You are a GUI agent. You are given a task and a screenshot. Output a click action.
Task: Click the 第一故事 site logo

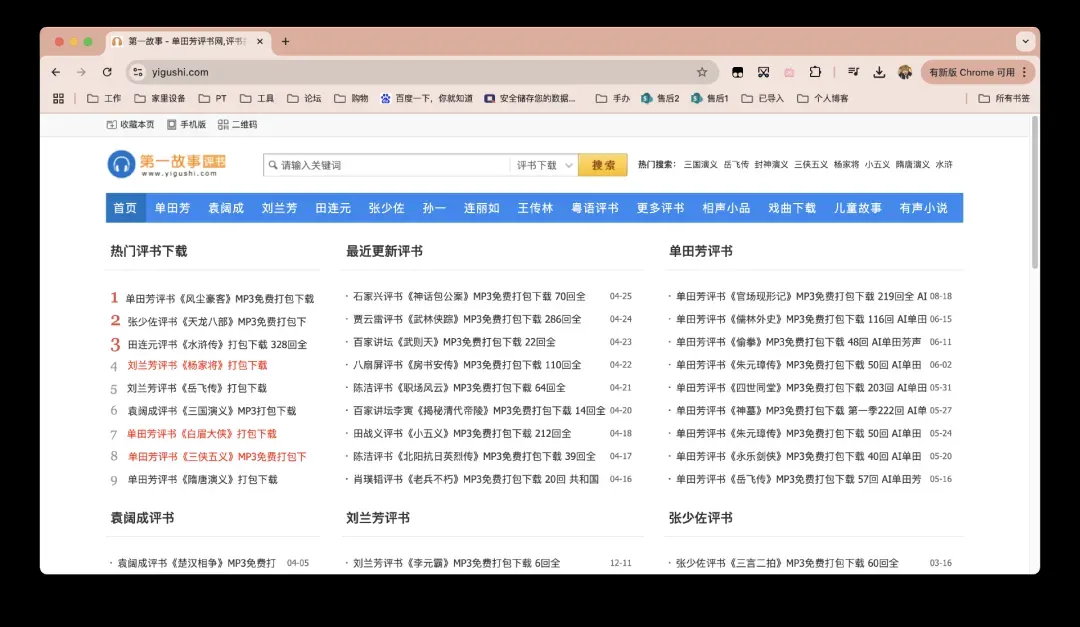[166, 164]
